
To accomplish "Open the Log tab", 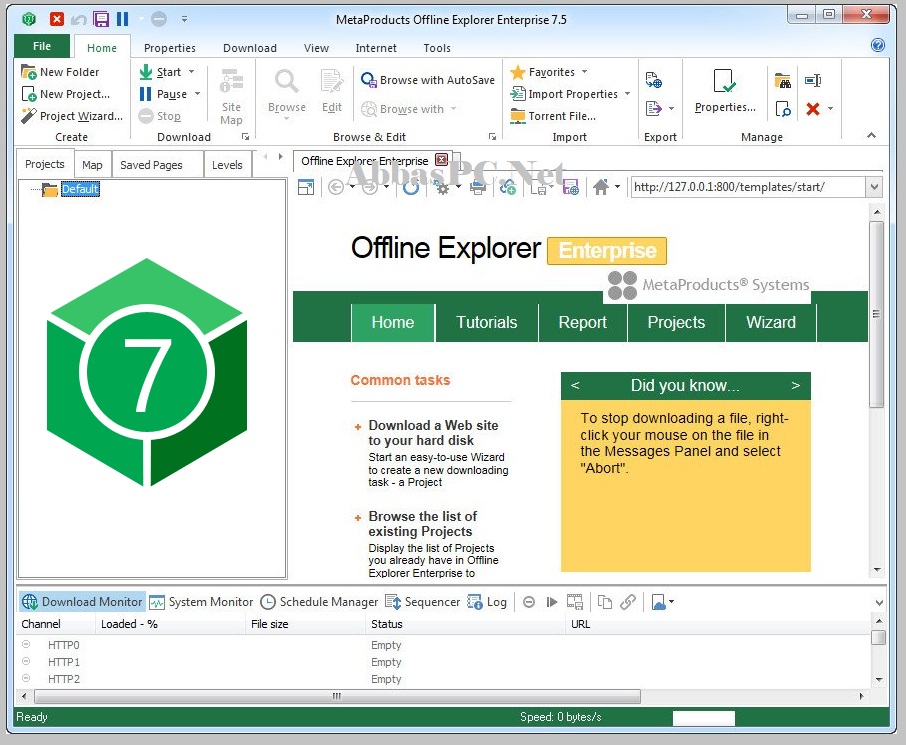I will (x=487, y=602).
